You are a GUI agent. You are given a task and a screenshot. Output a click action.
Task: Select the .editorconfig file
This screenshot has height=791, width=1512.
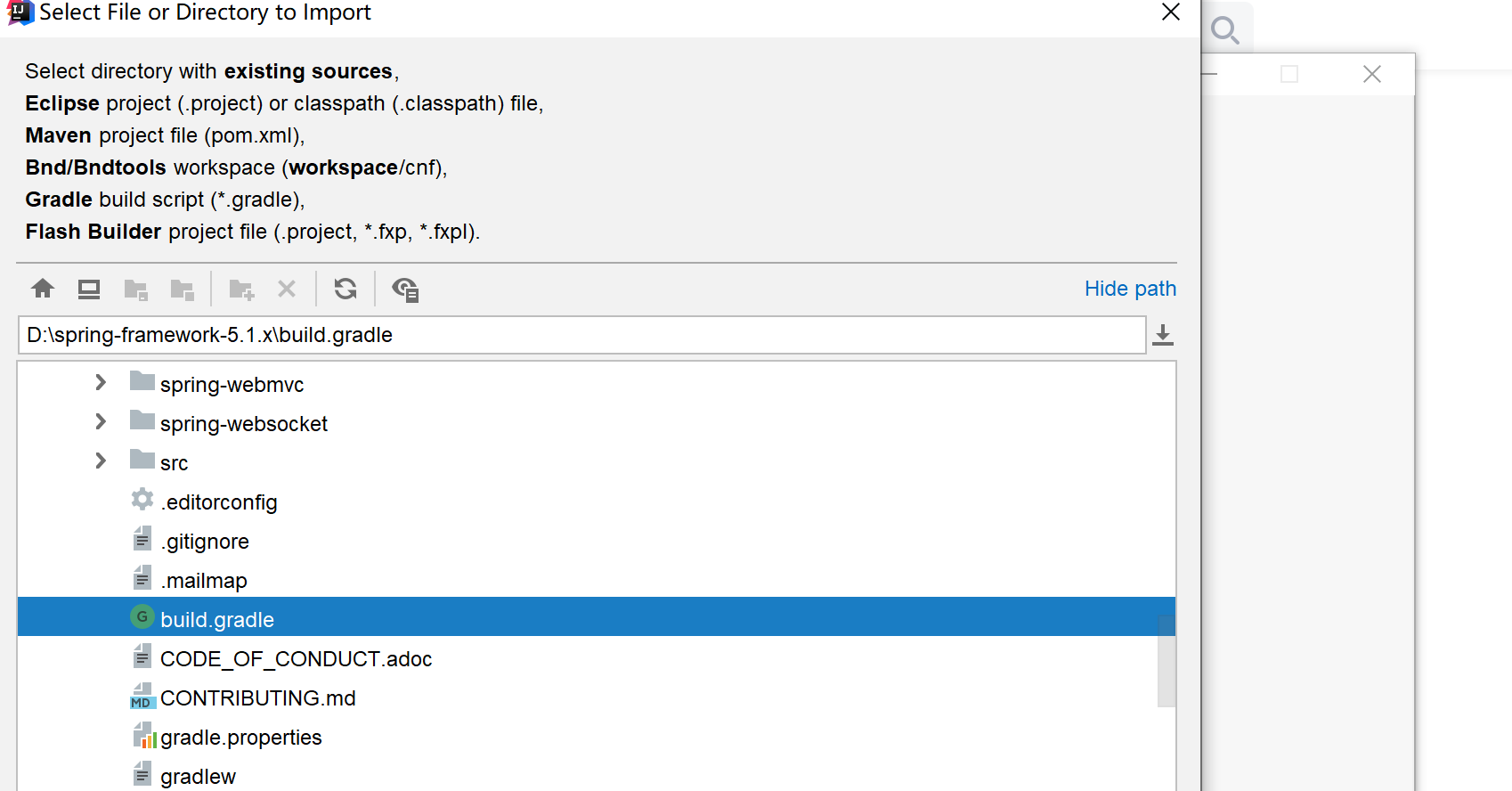pos(219,502)
